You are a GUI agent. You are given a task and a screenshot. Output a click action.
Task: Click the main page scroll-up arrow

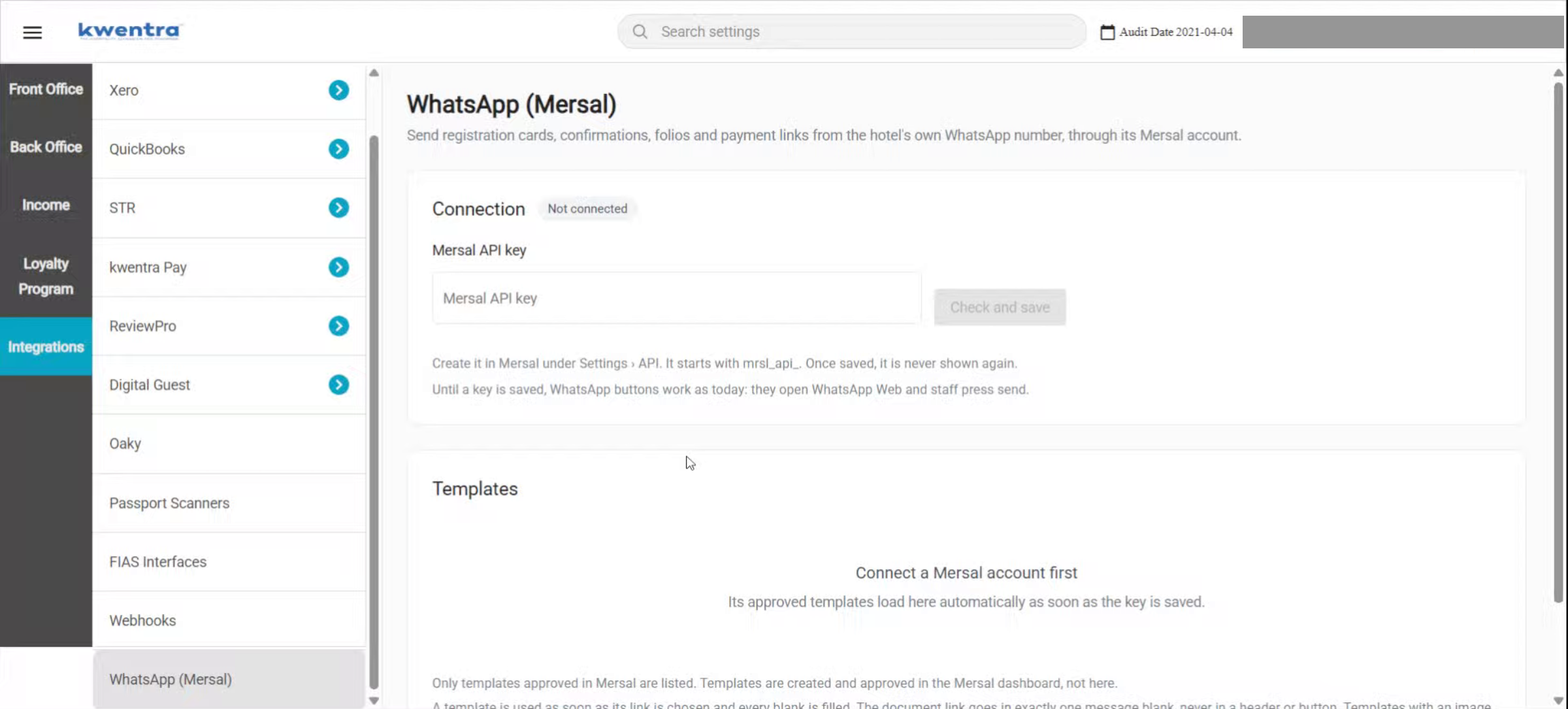point(1558,73)
